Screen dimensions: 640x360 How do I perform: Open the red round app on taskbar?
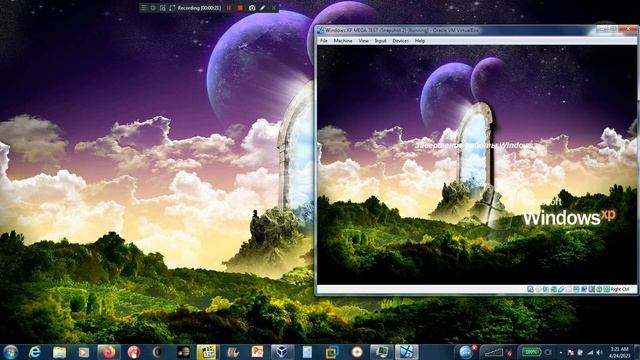[133, 352]
